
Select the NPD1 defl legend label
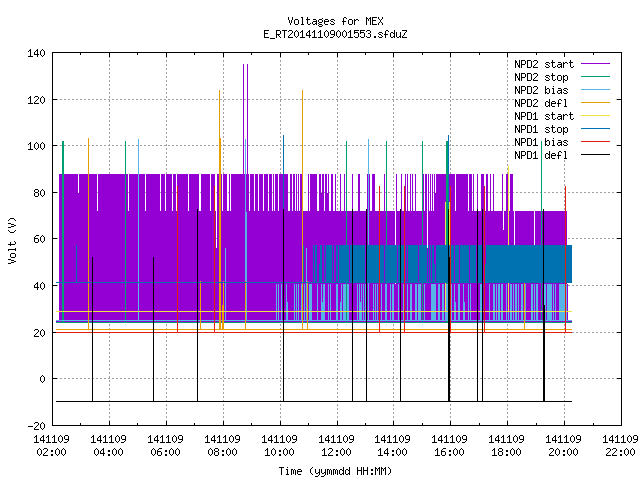[541, 155]
